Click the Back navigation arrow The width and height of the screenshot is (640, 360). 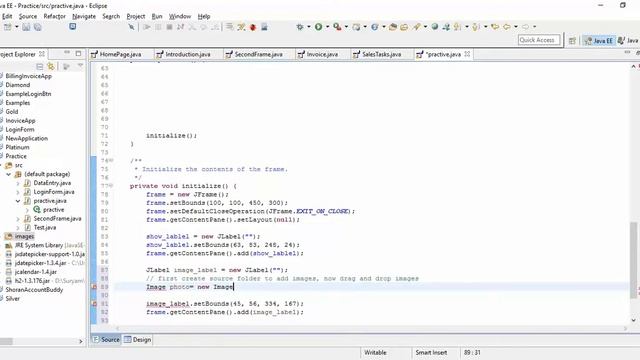click(507, 27)
